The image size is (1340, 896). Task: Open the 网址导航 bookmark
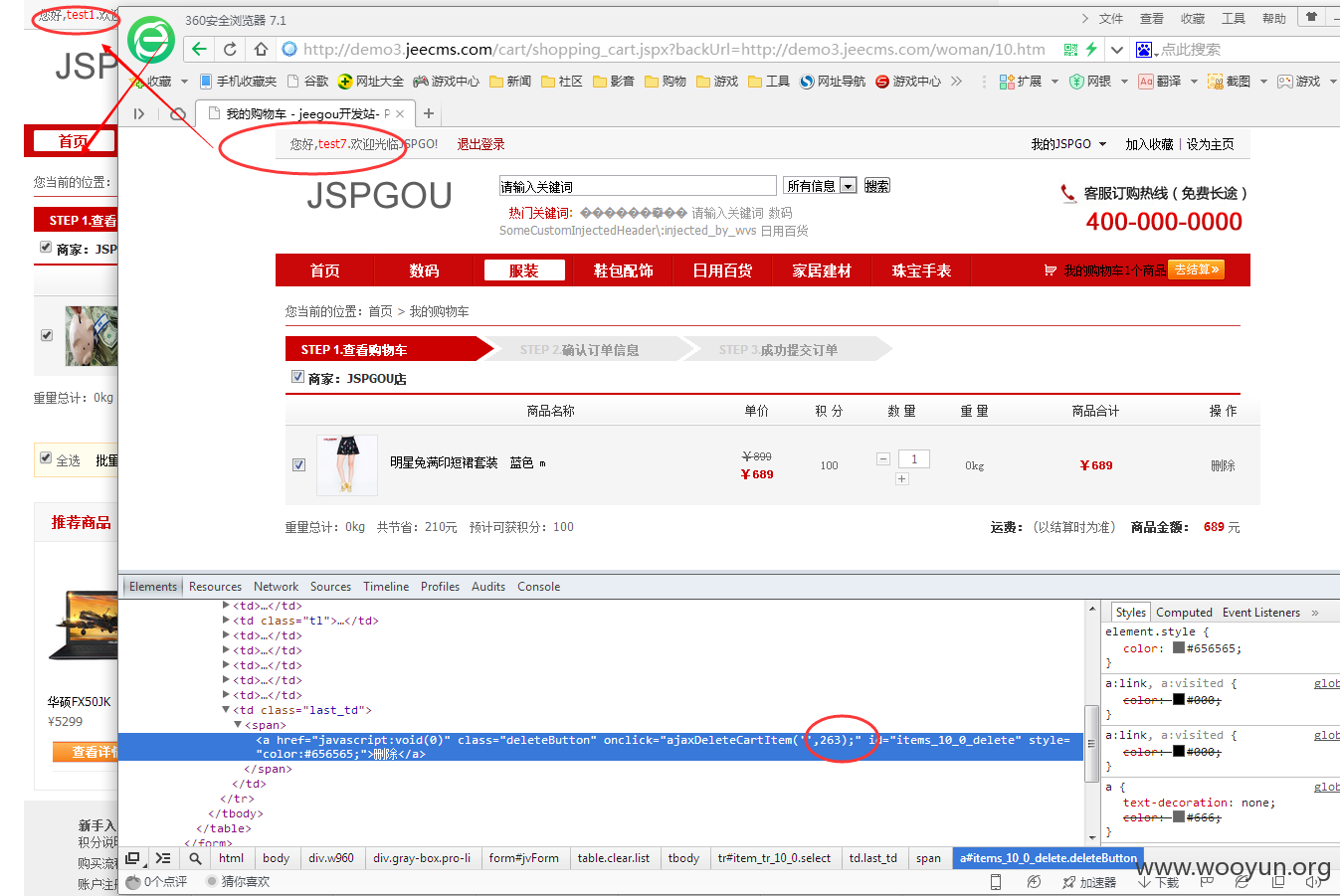click(x=832, y=82)
